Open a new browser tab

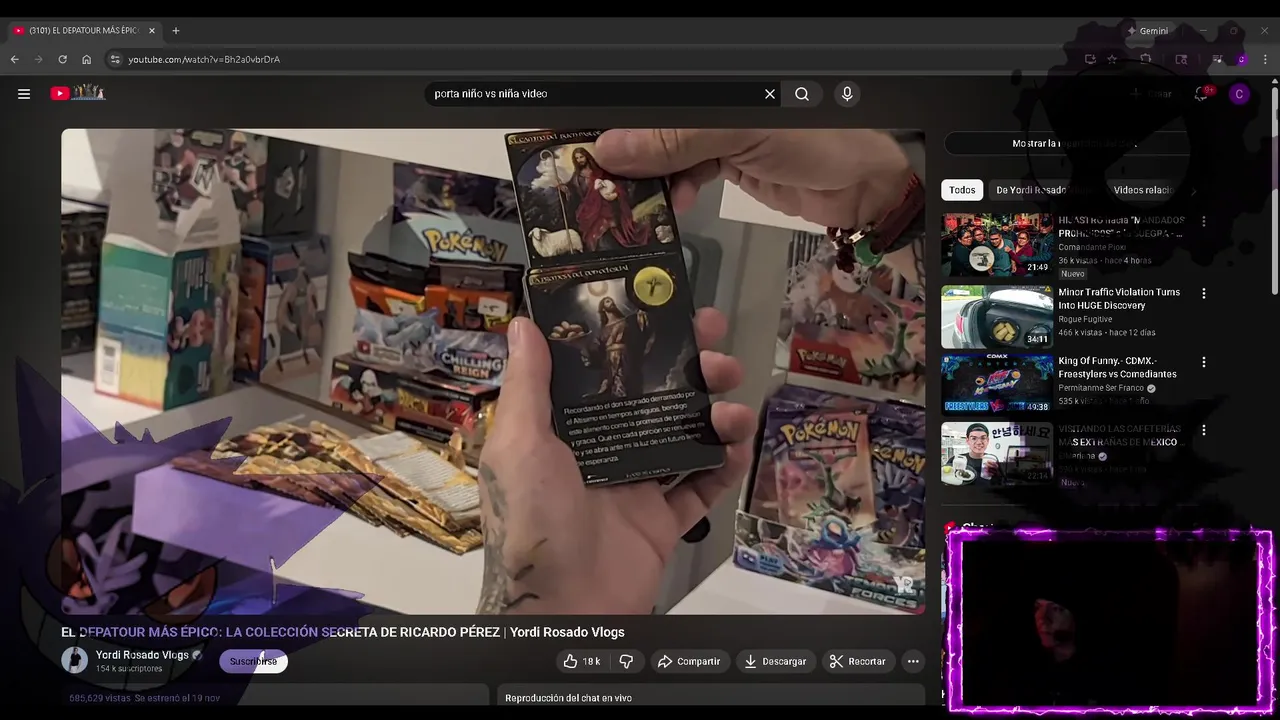click(x=176, y=31)
